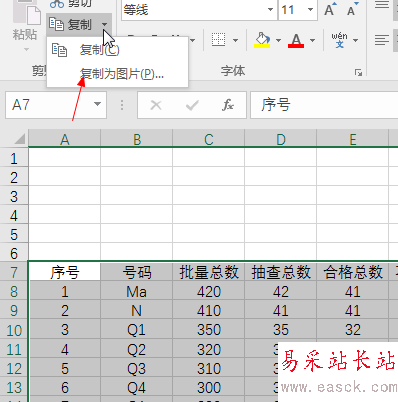Select column C header
This screenshot has width=398, height=402.
click(x=209, y=139)
